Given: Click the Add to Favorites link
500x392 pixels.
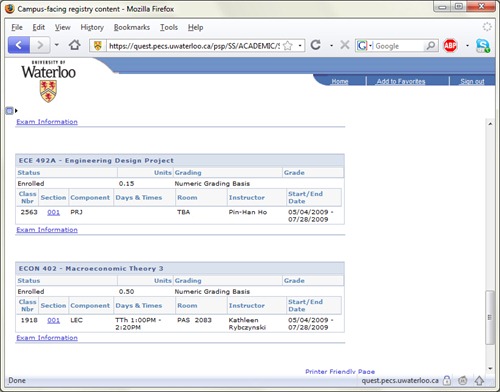Looking at the screenshot, I should click(401, 81).
